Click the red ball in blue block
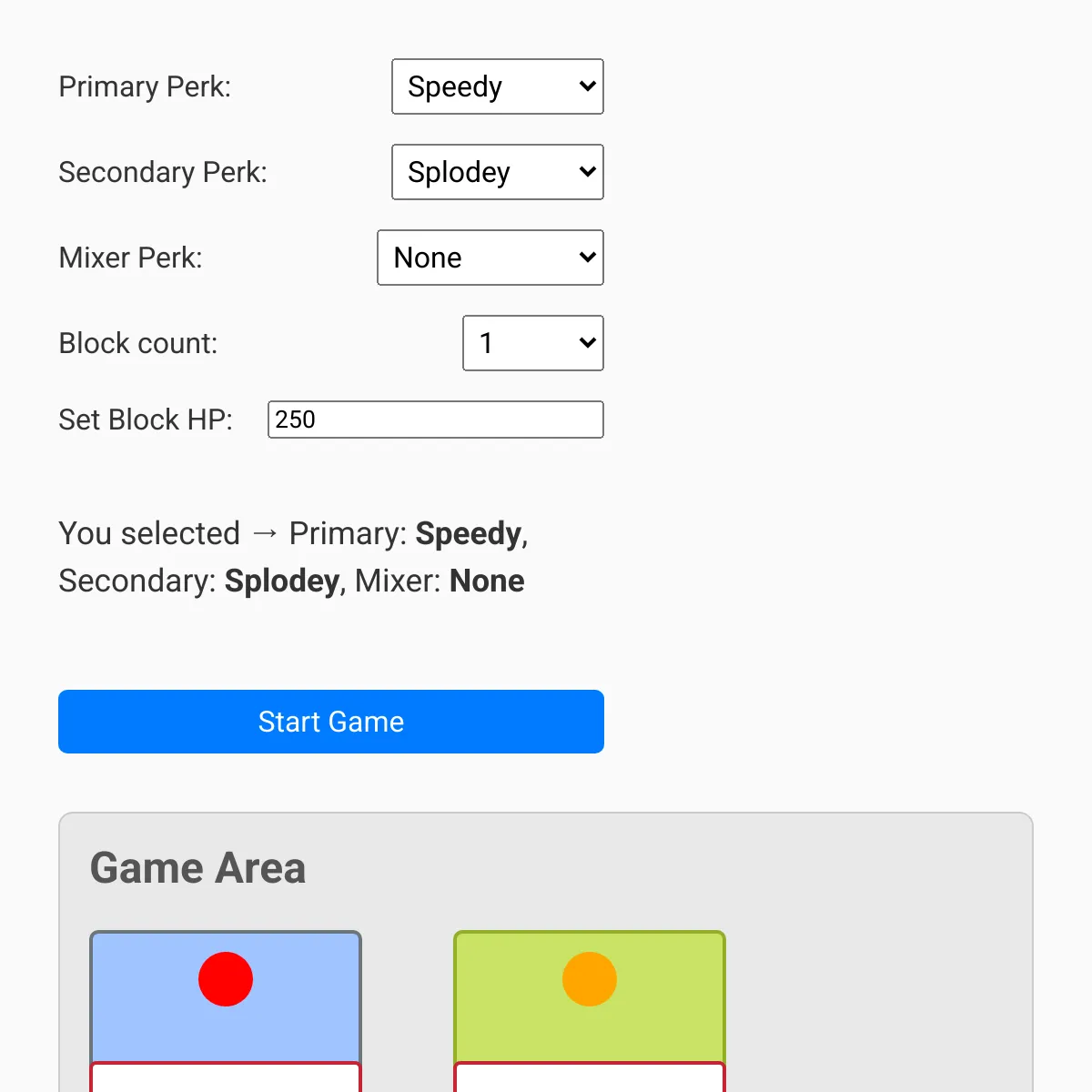This screenshot has height=1092, width=1092. pyautogui.click(x=226, y=979)
